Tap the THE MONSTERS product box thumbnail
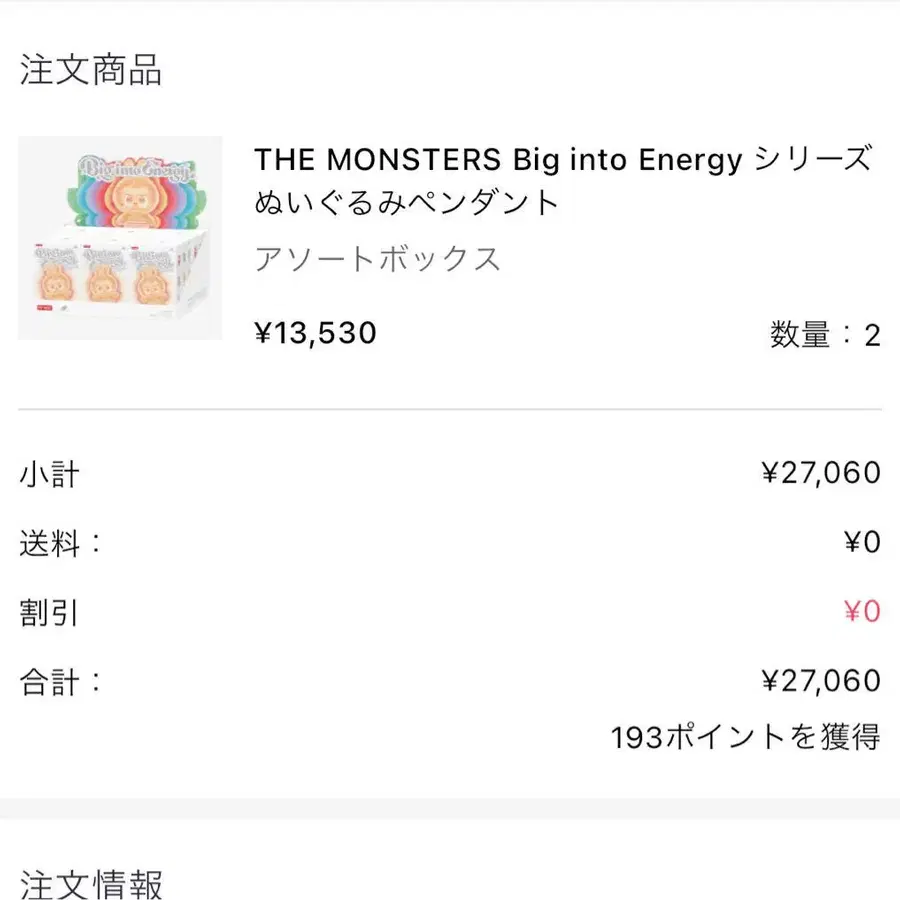 [120, 238]
